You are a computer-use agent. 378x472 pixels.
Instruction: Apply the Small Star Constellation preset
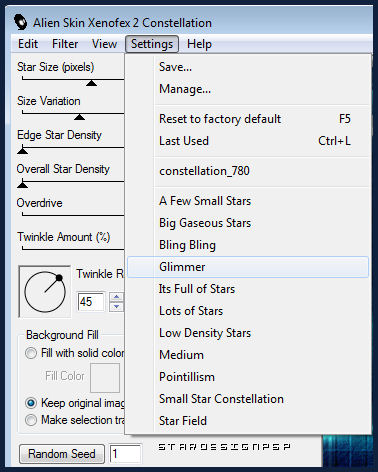(x=248, y=399)
